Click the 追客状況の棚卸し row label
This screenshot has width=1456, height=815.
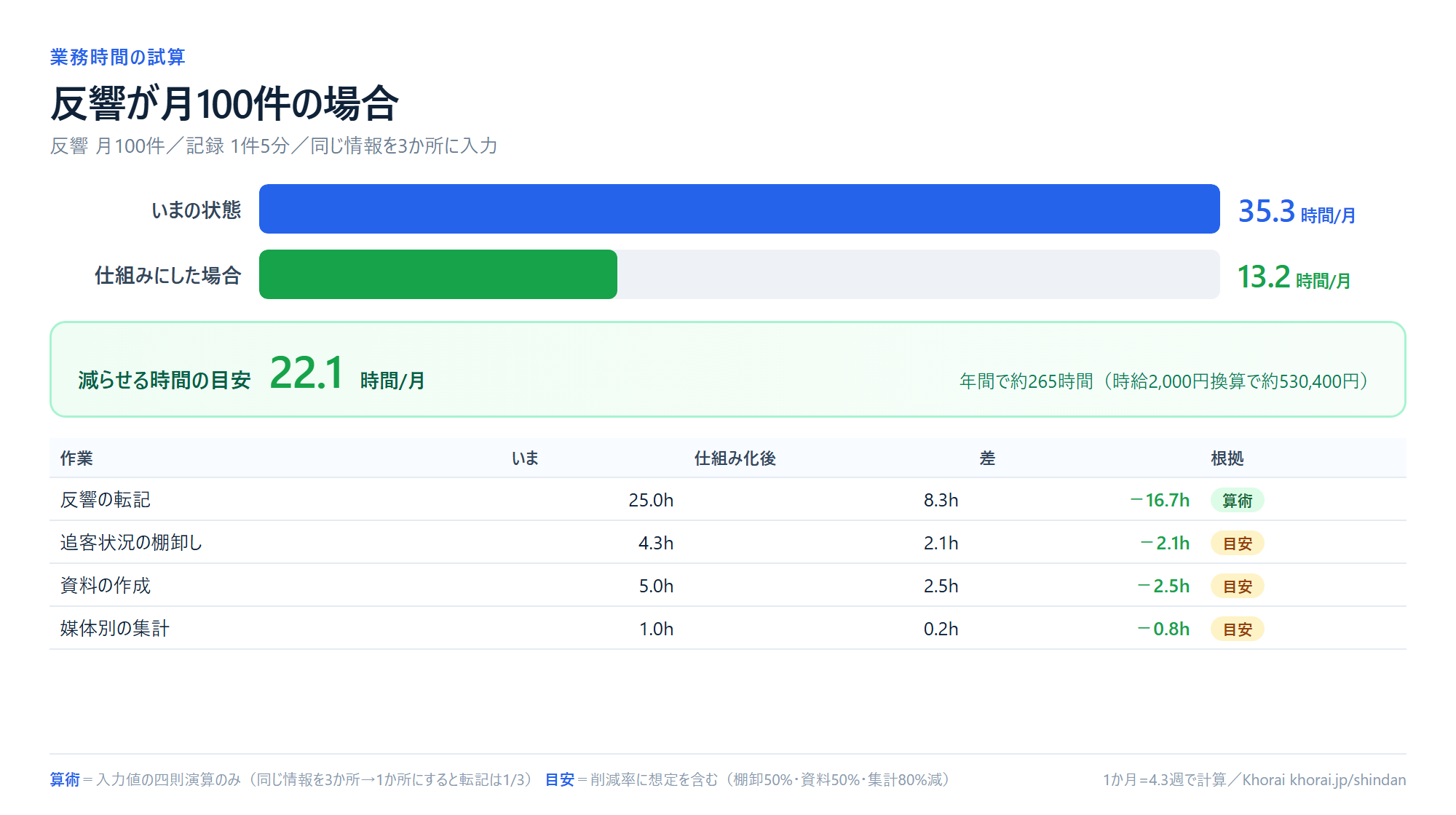click(131, 542)
